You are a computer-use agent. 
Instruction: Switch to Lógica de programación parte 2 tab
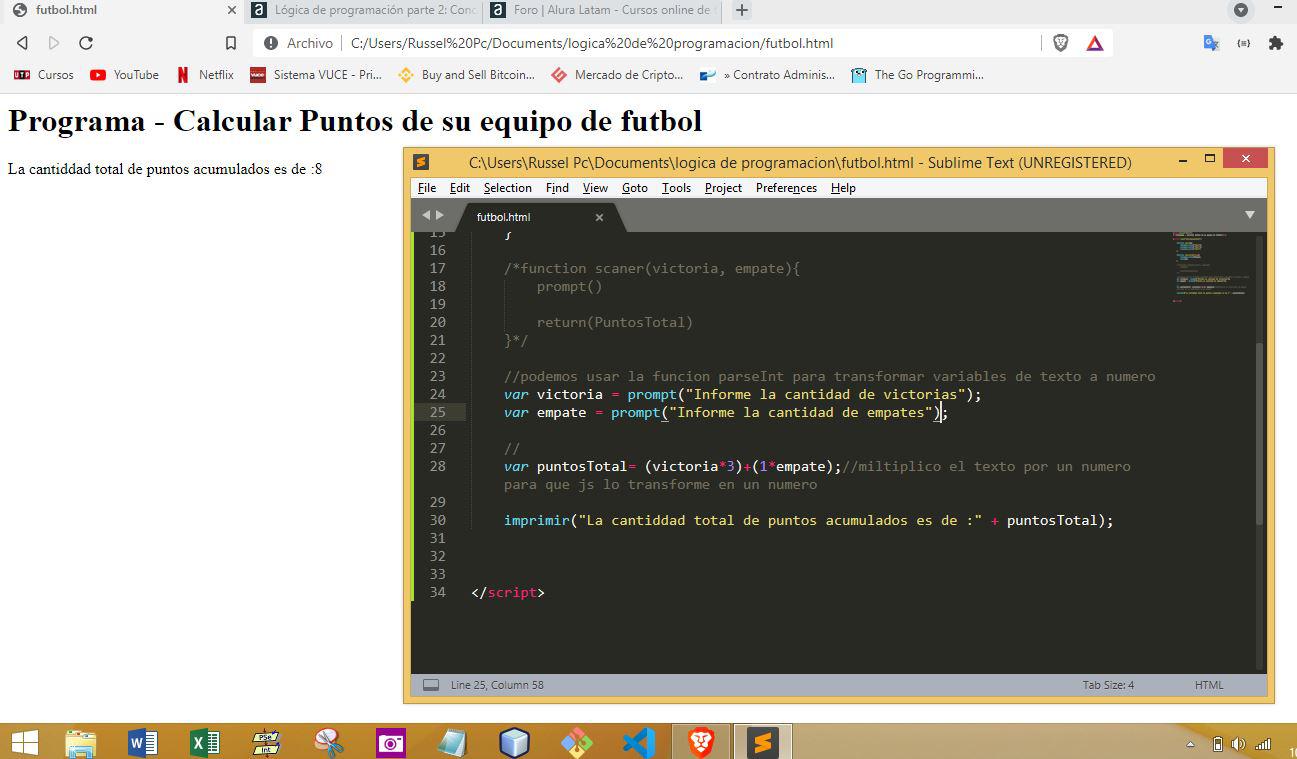point(363,10)
